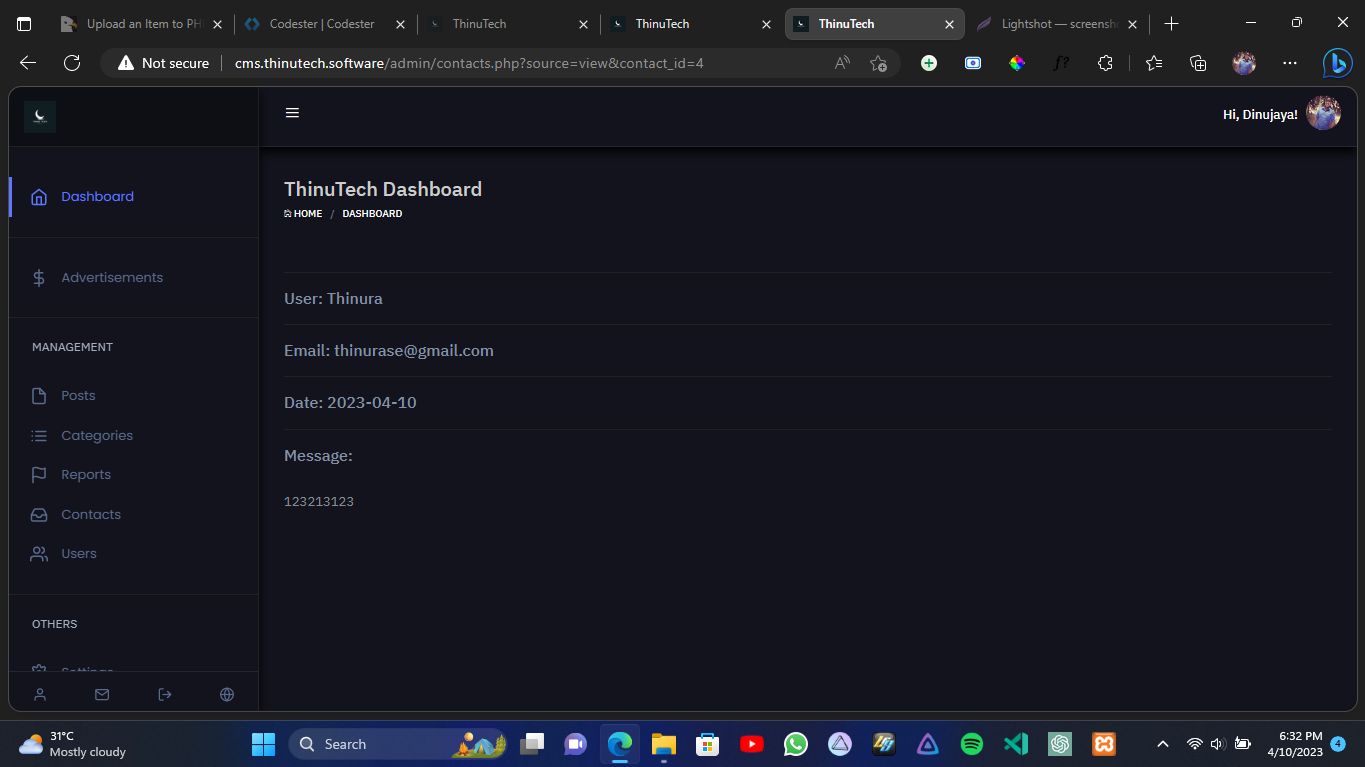Click the 'ThinuTech Dashboard' heading

(383, 189)
